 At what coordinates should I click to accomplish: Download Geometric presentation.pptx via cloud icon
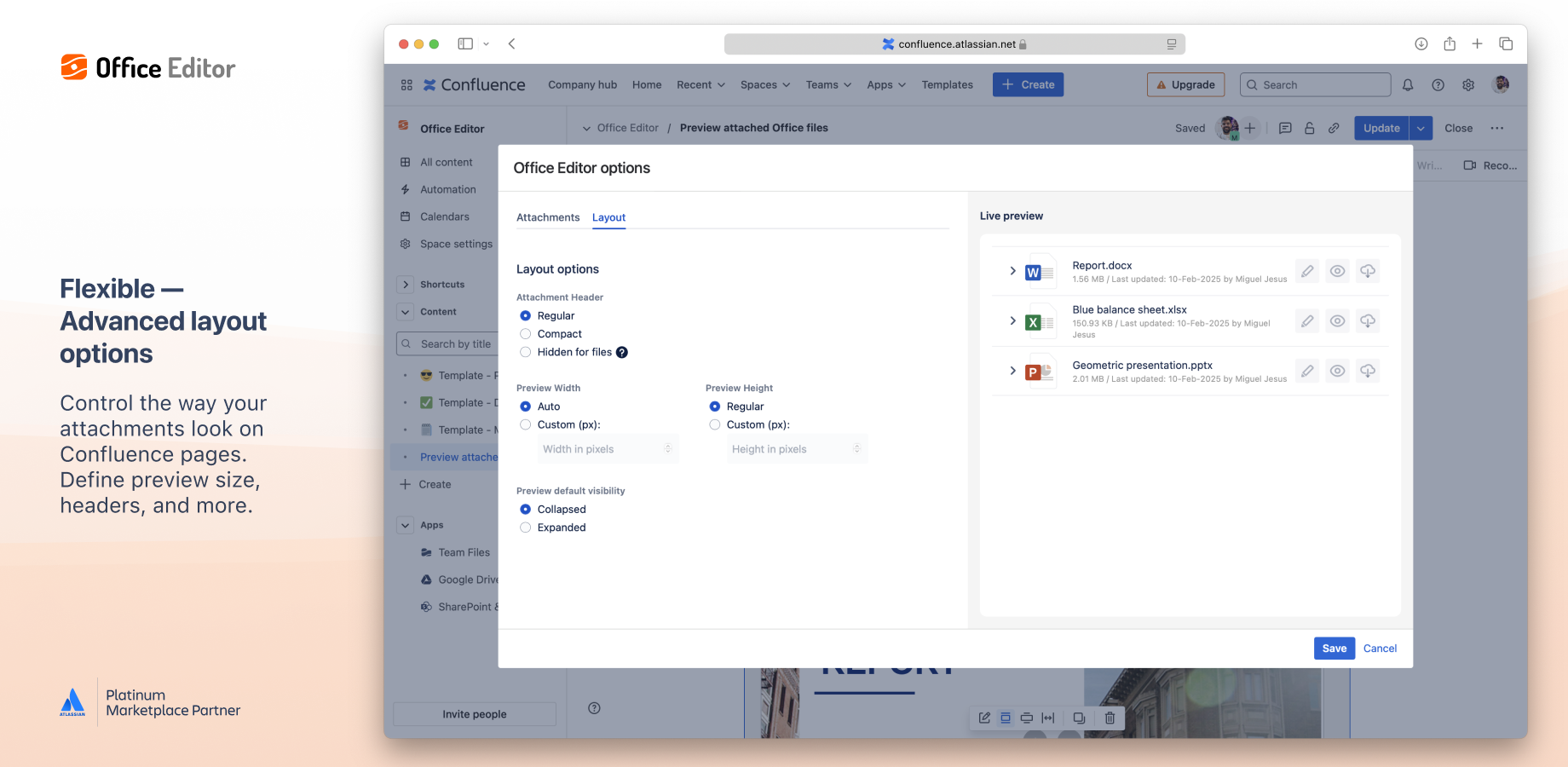point(1368,371)
